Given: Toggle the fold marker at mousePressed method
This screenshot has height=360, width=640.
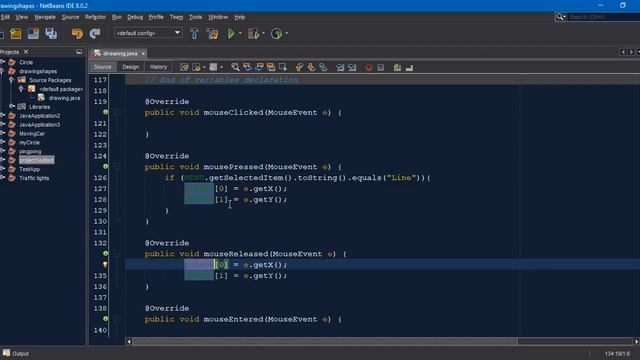Looking at the screenshot, I should click(117, 167).
